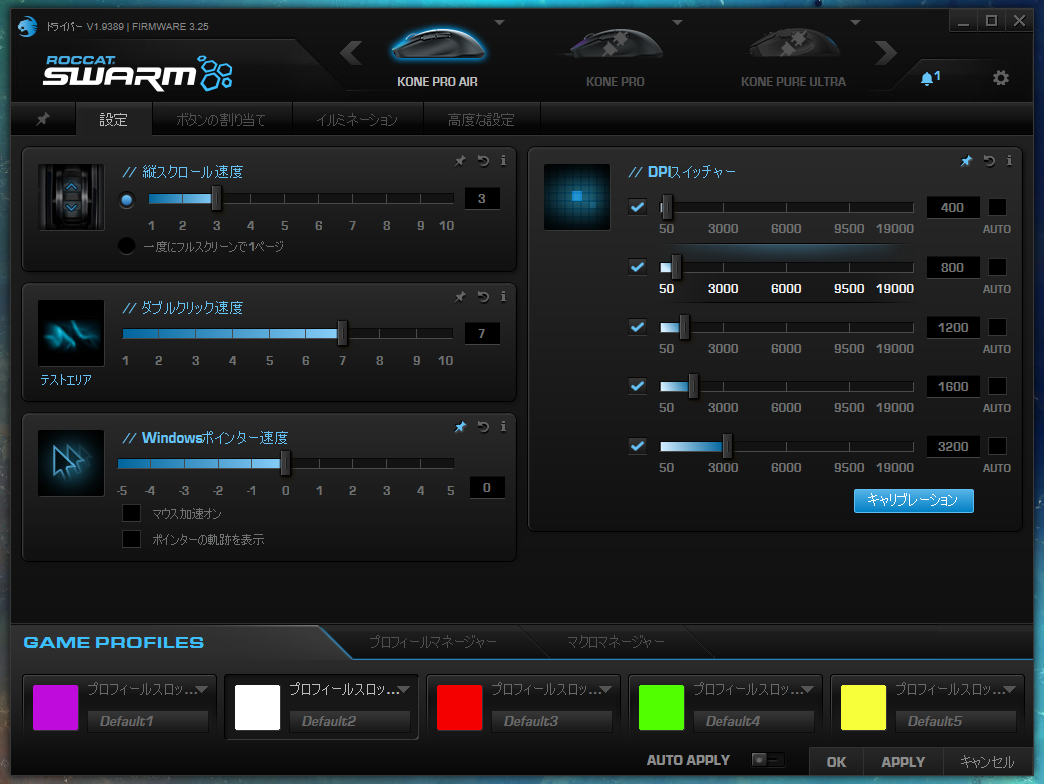
Task: Click the ROCCAT logo in the title bar
Action: [27, 27]
